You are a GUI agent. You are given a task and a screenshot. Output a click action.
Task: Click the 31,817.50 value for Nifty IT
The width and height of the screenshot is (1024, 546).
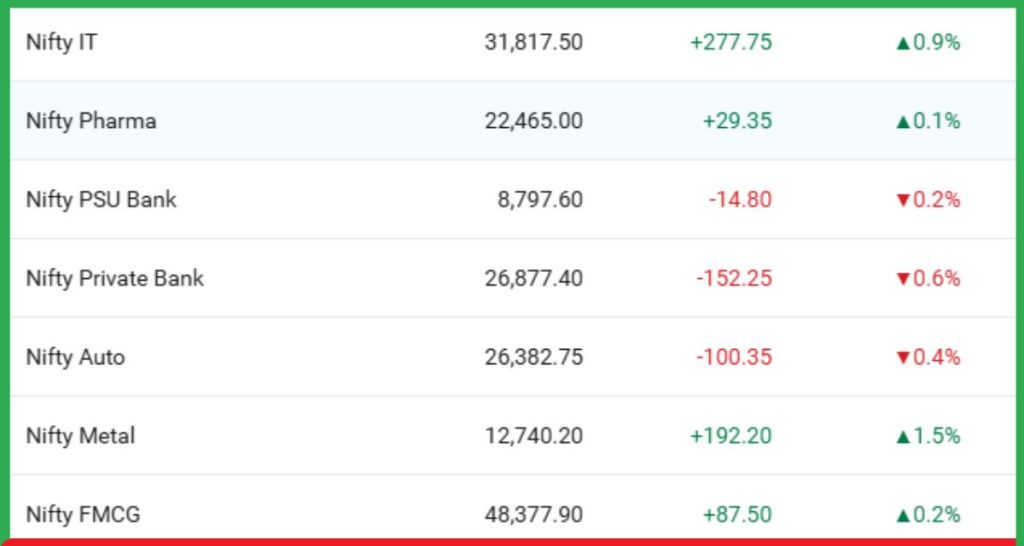(532, 43)
